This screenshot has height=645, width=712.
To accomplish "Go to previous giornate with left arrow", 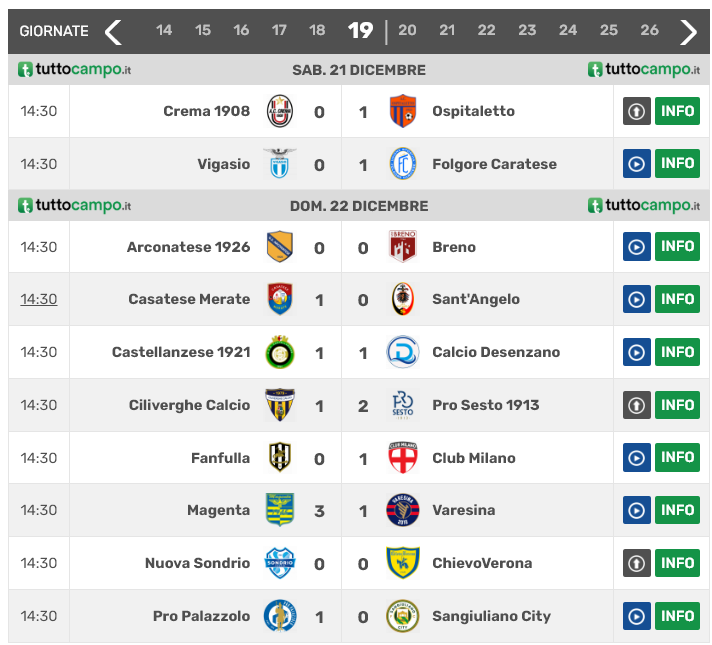I will click(x=113, y=32).
